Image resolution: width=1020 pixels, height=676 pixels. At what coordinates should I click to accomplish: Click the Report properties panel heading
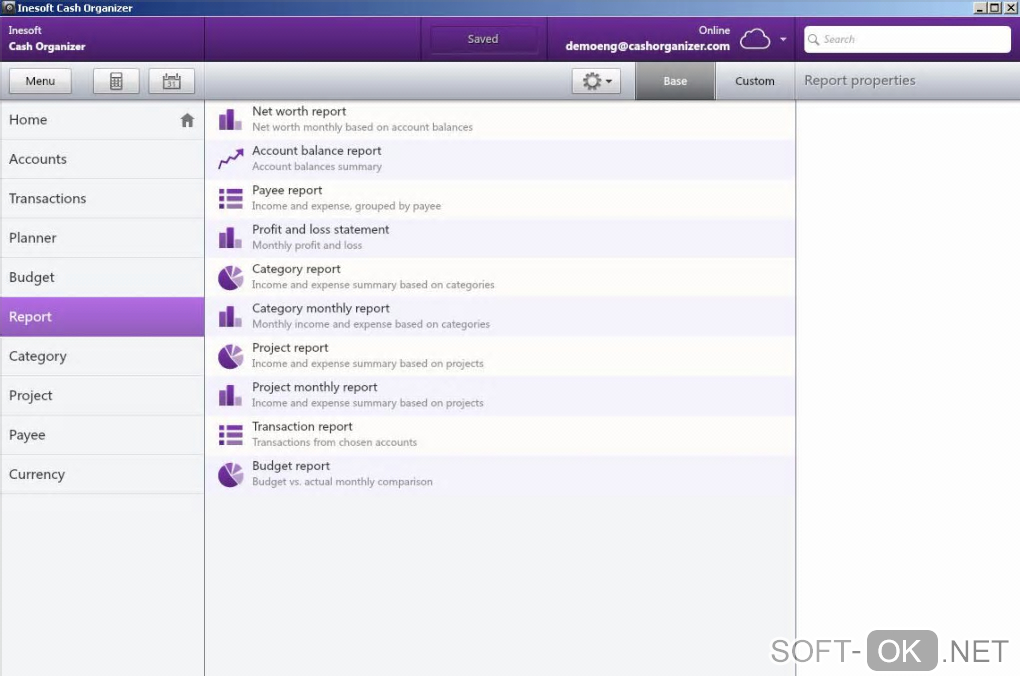[x=859, y=81]
